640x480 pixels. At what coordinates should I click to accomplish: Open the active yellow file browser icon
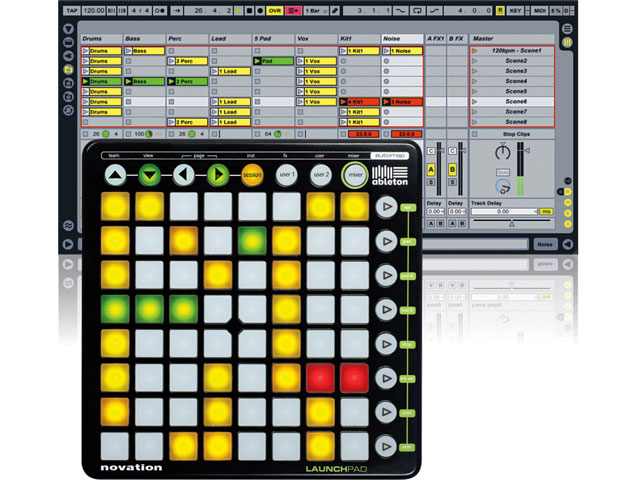(x=69, y=70)
